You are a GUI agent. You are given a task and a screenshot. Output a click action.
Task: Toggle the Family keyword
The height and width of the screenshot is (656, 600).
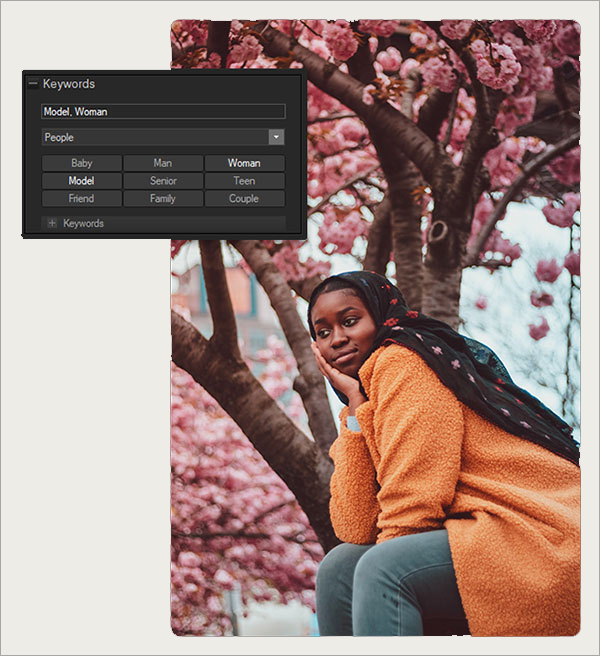pyautogui.click(x=163, y=198)
